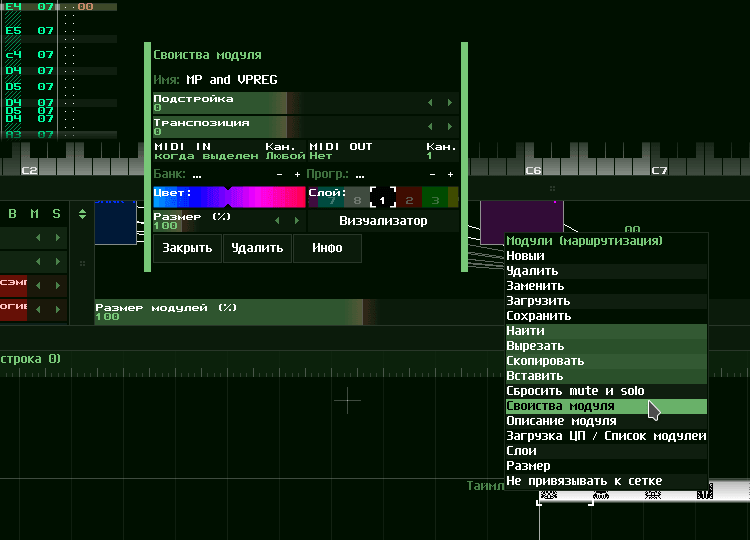This screenshot has width=750, height=540.
Task: Click the purple module block
Action: point(522,221)
